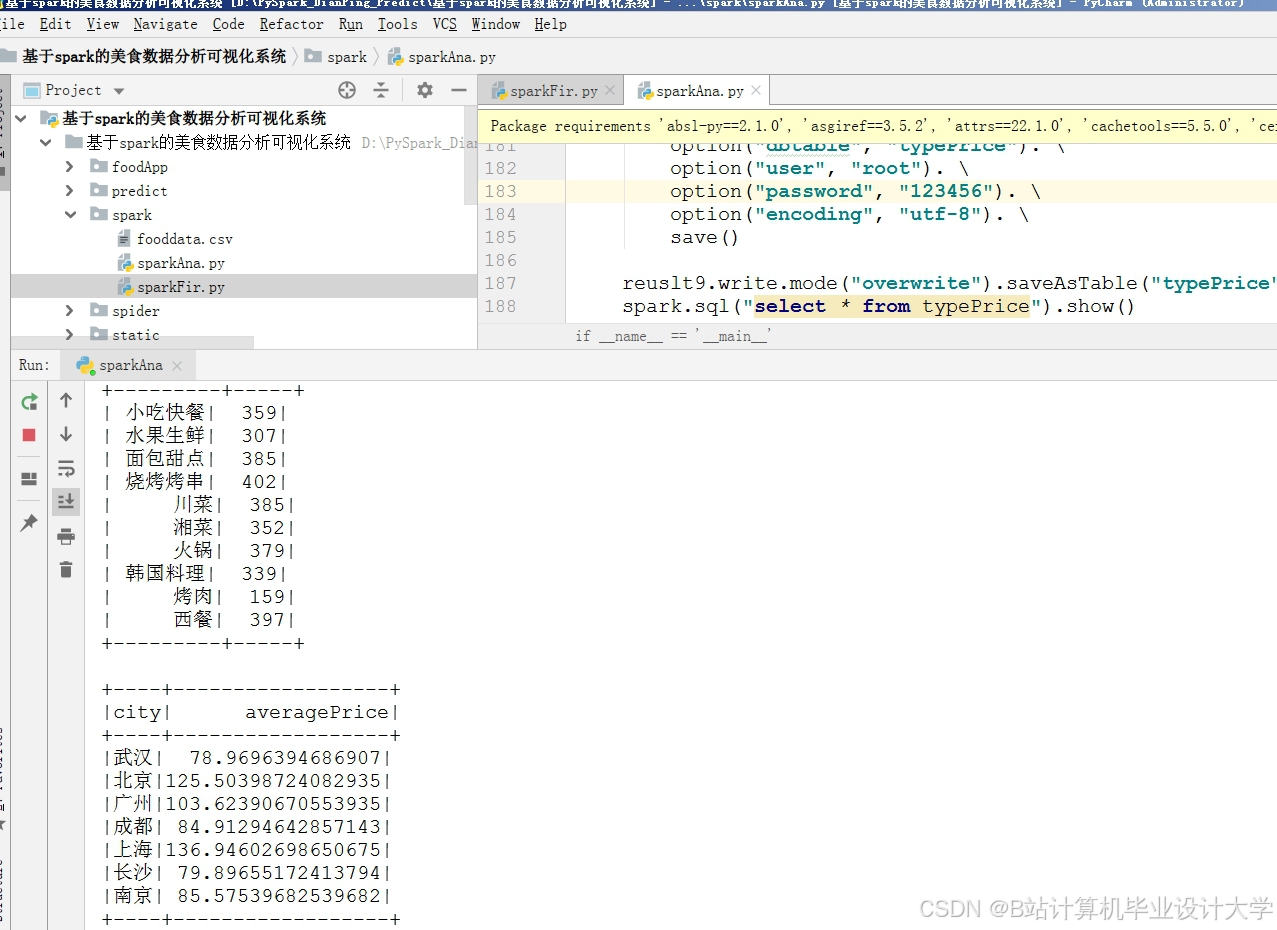
Task: Open Project panel settings gear
Action: tap(424, 89)
